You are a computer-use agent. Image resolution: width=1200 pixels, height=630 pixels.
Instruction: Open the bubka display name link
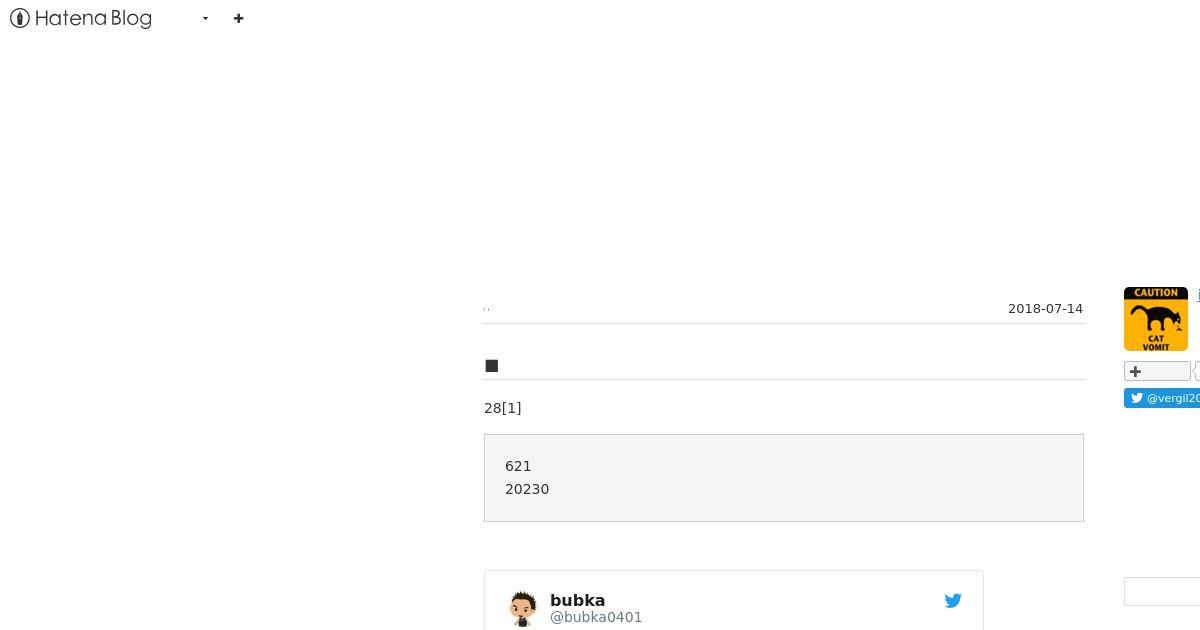[577, 600]
